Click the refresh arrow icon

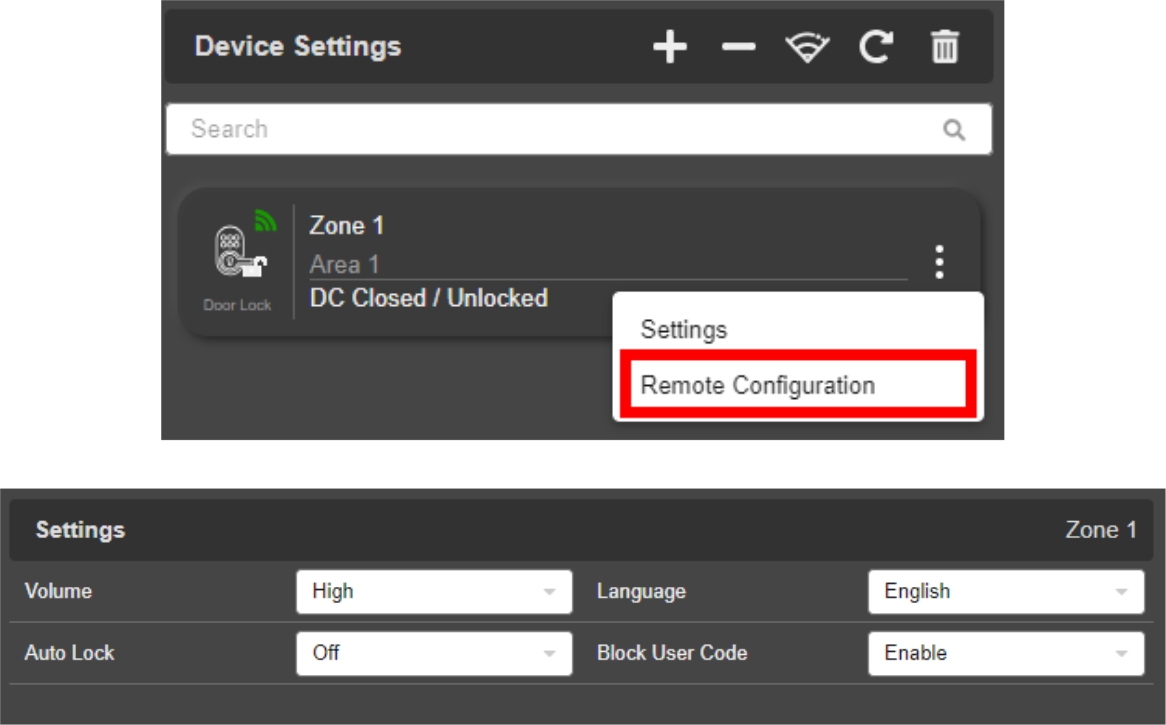point(876,47)
